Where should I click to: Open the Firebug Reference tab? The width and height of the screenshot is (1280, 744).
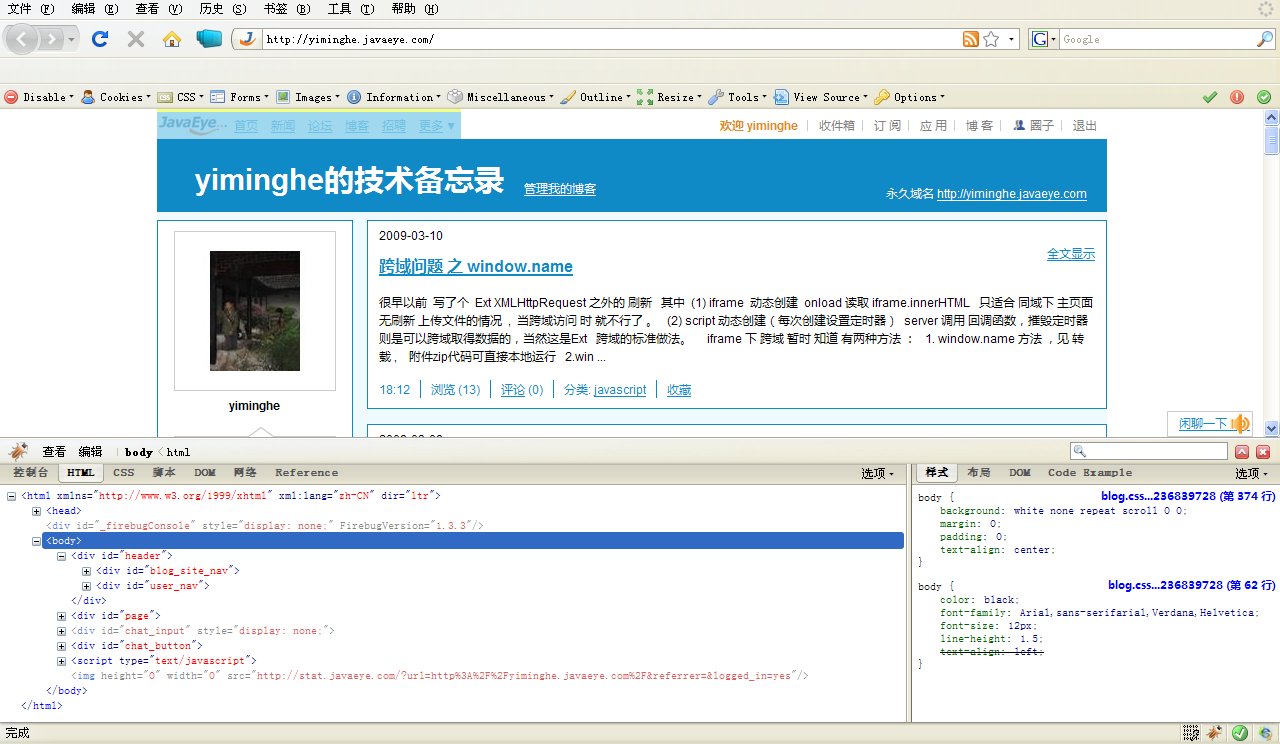pos(307,473)
